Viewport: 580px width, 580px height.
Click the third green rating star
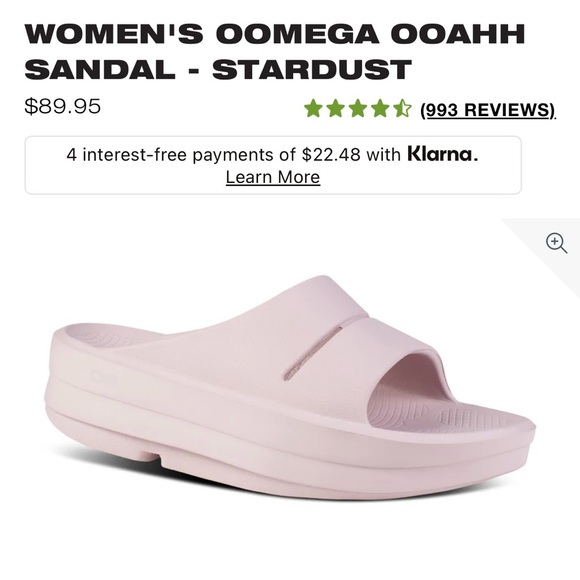click(358, 108)
